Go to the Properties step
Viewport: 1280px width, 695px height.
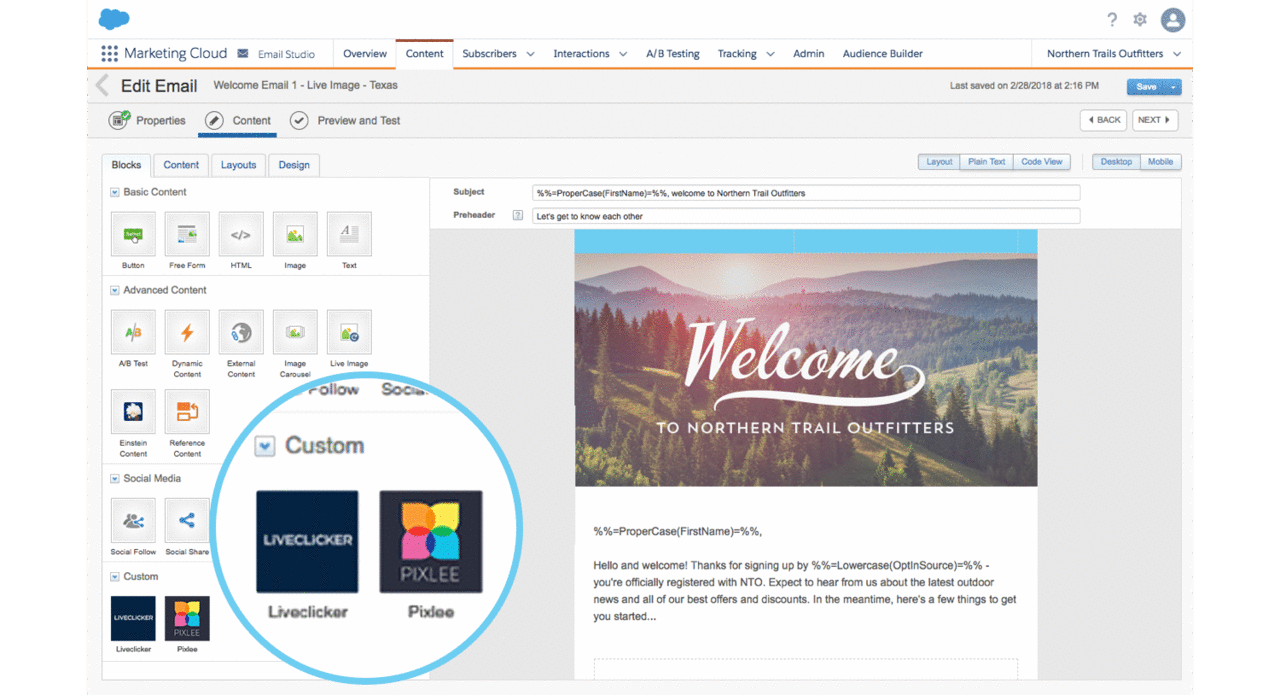click(148, 121)
